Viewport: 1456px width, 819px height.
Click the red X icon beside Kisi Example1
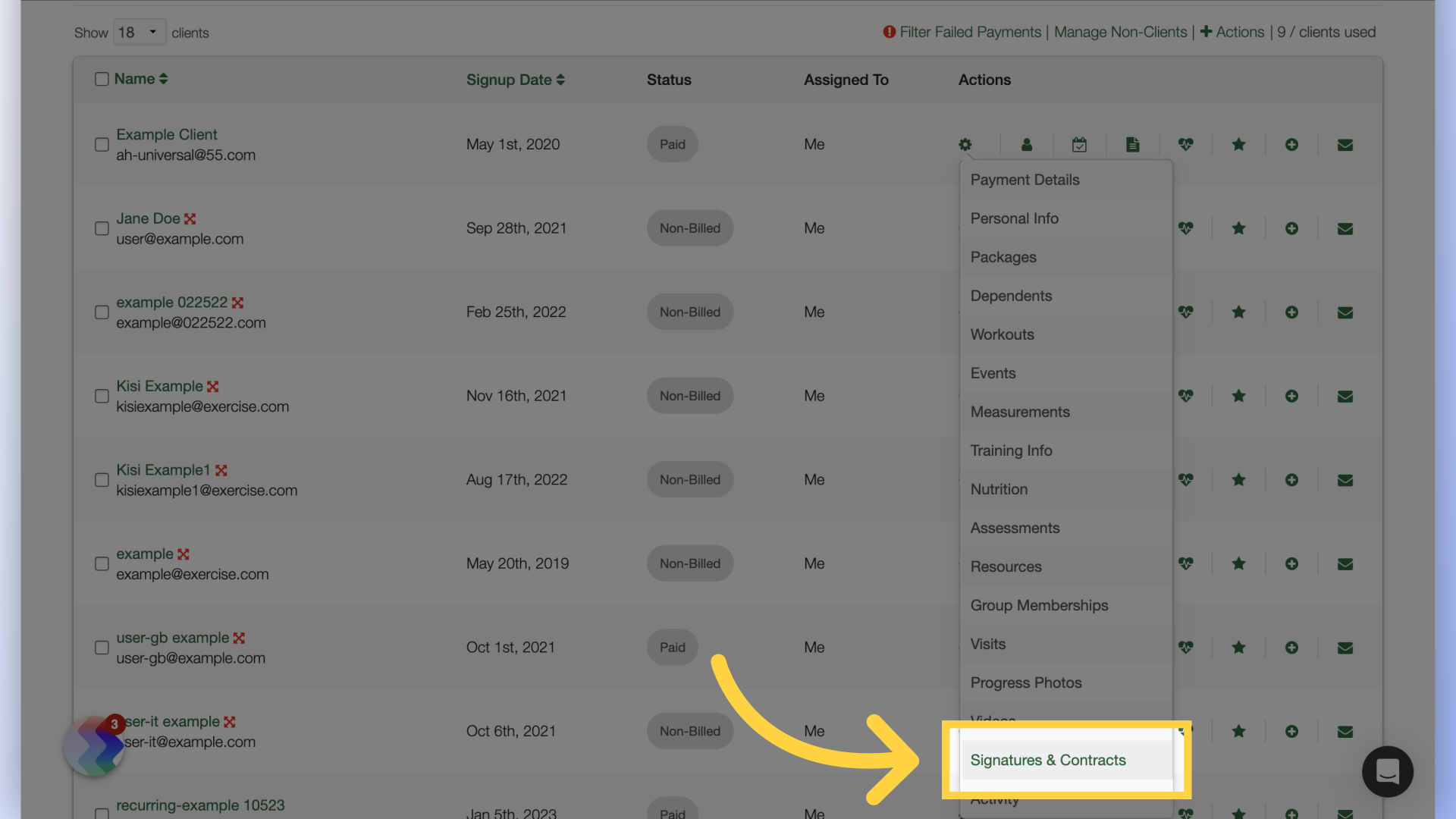coord(221,471)
